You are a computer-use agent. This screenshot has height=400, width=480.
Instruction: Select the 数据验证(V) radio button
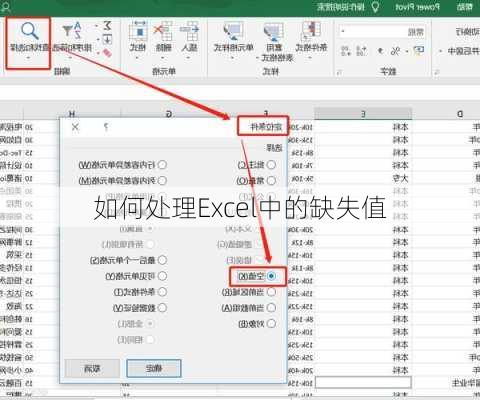[x=162, y=308]
